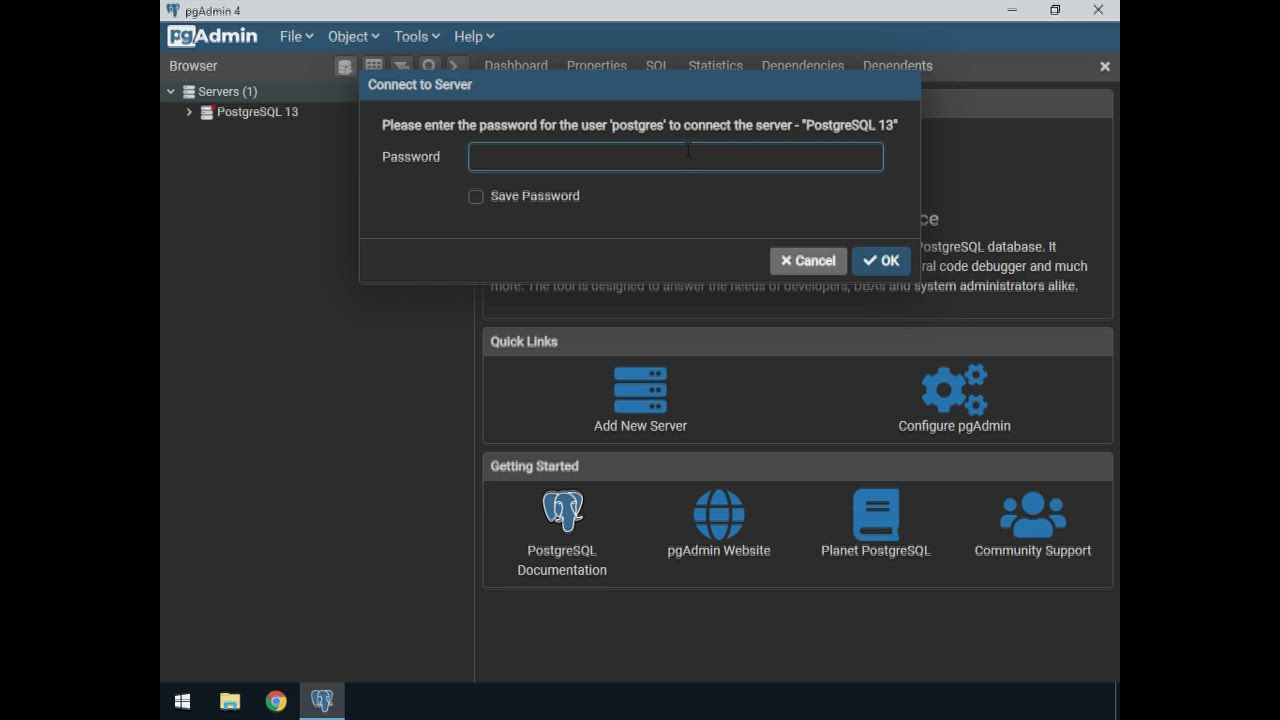Open the Tools menu

point(417,36)
